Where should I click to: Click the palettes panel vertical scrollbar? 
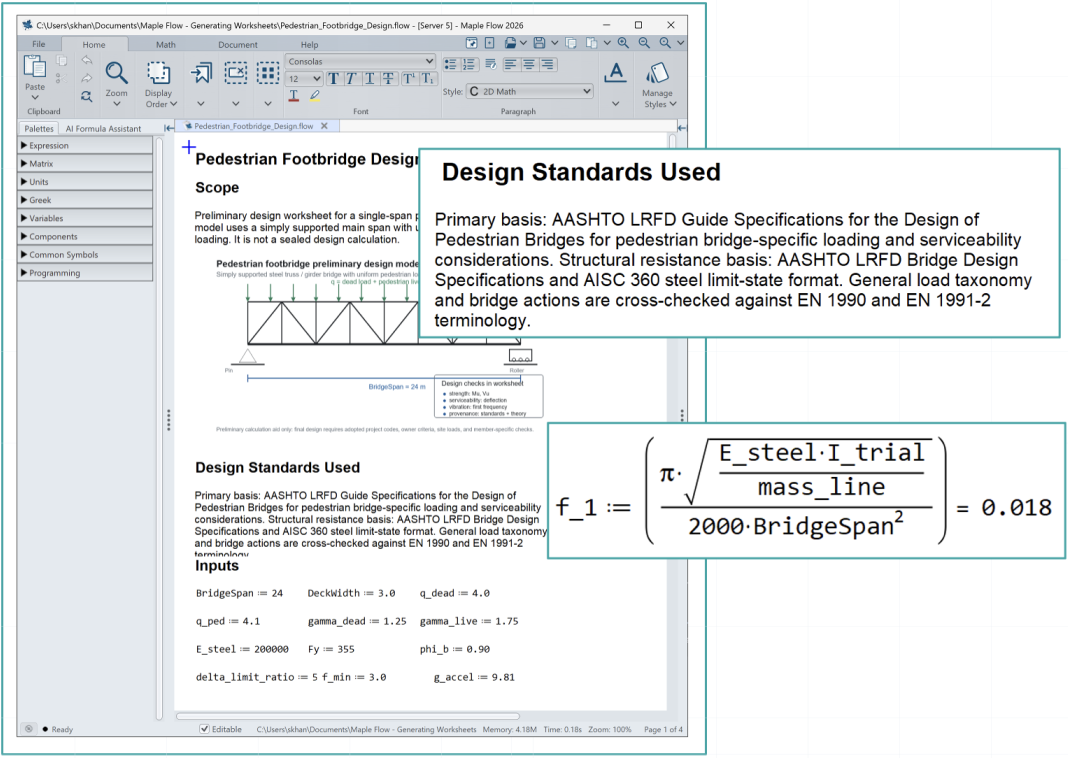[159, 428]
